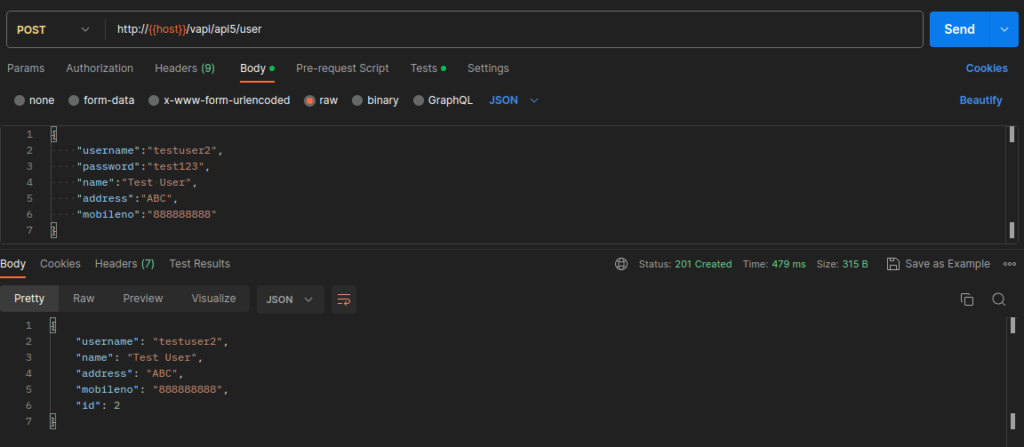Click the "name":"Test User" request line

click(x=137, y=183)
